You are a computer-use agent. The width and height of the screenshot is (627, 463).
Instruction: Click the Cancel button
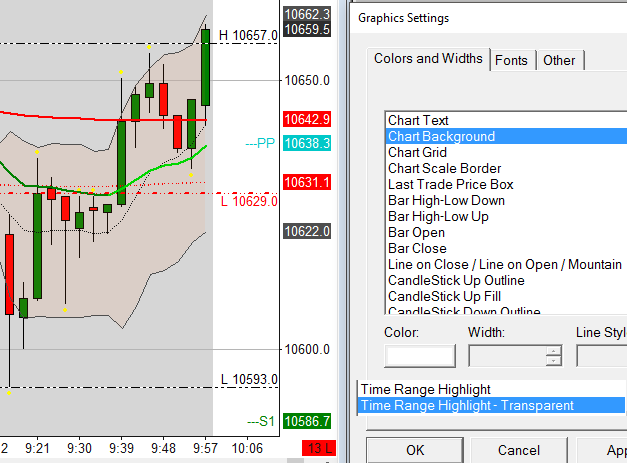tap(519, 450)
